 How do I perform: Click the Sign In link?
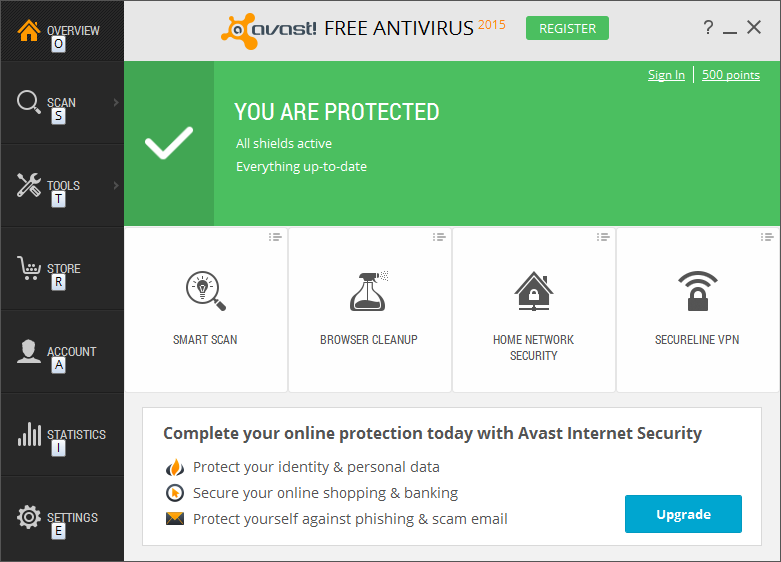[666, 75]
